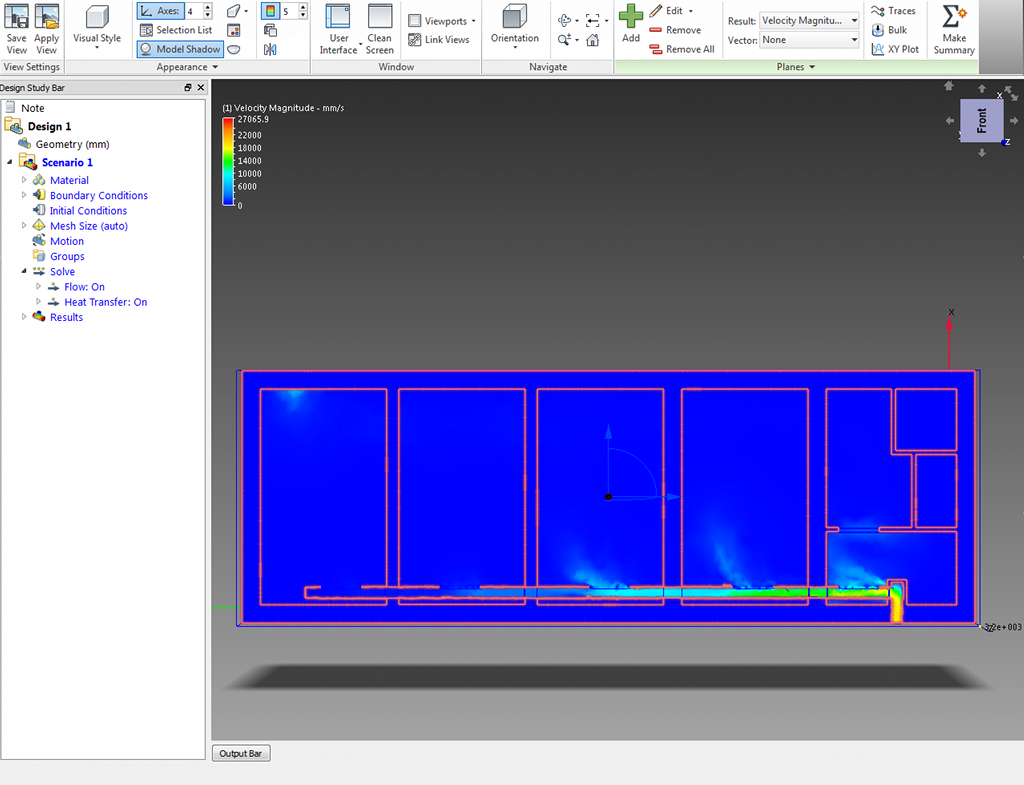Toggle the Axes display button

click(x=161, y=11)
